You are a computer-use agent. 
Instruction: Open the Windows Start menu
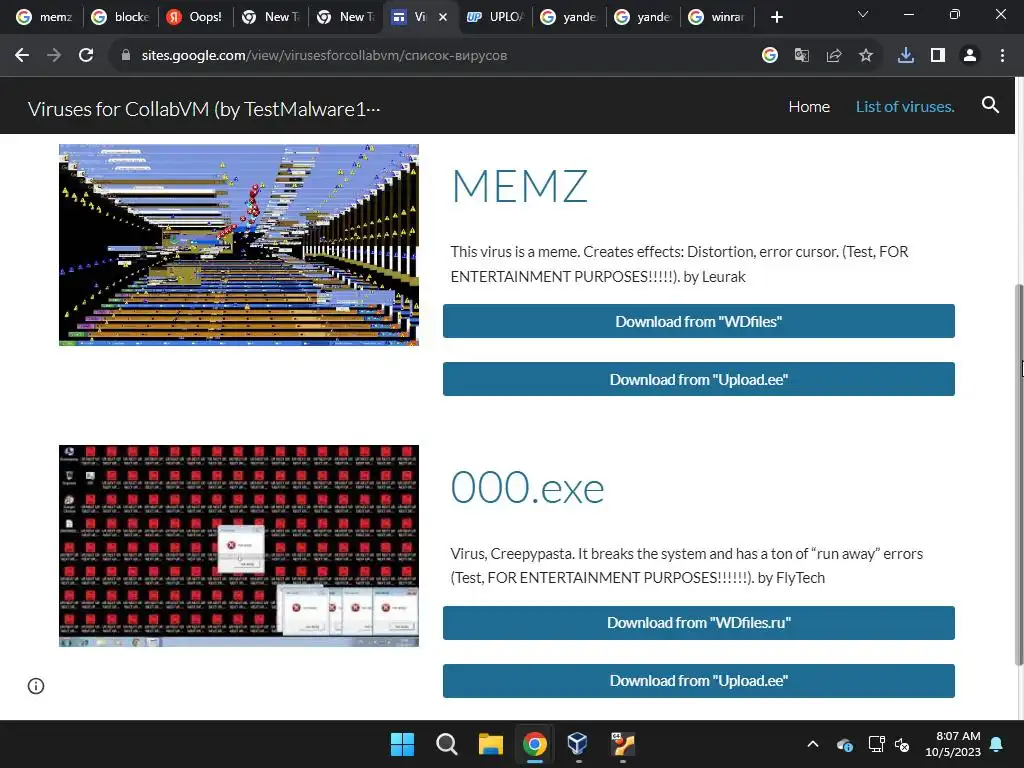[402, 744]
